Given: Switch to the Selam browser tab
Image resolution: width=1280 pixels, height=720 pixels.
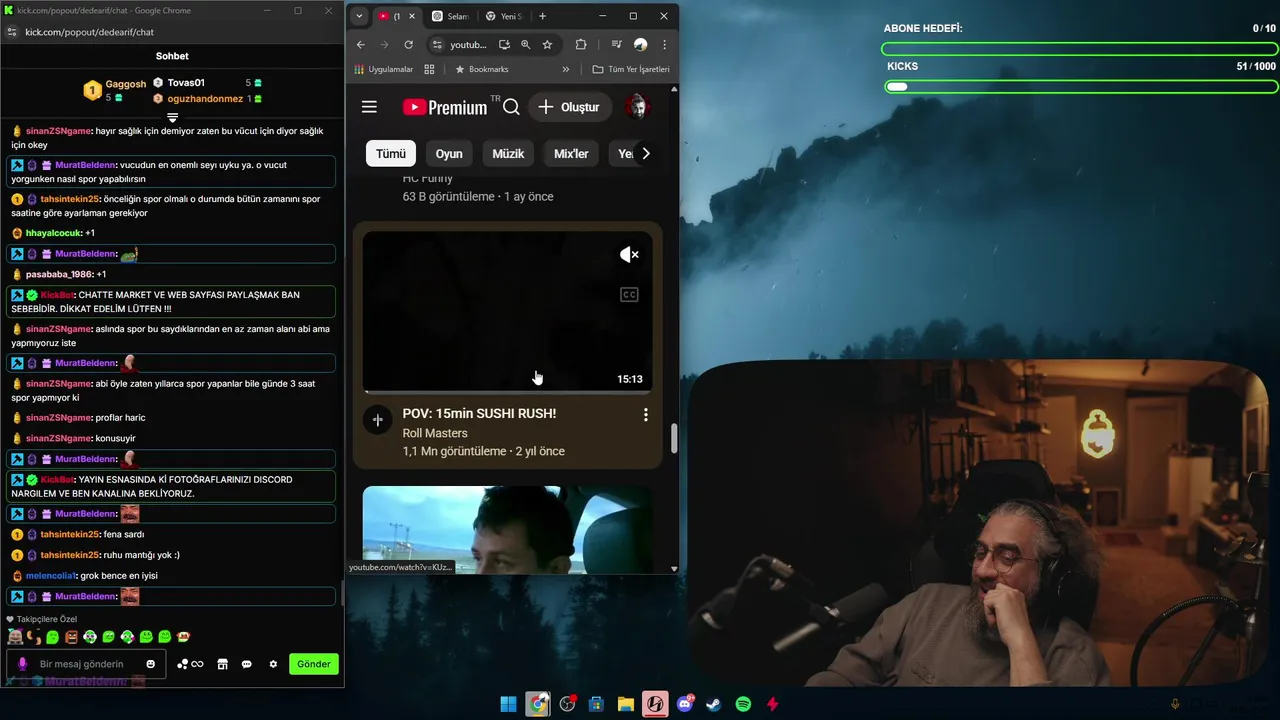Looking at the screenshot, I should click(450, 16).
